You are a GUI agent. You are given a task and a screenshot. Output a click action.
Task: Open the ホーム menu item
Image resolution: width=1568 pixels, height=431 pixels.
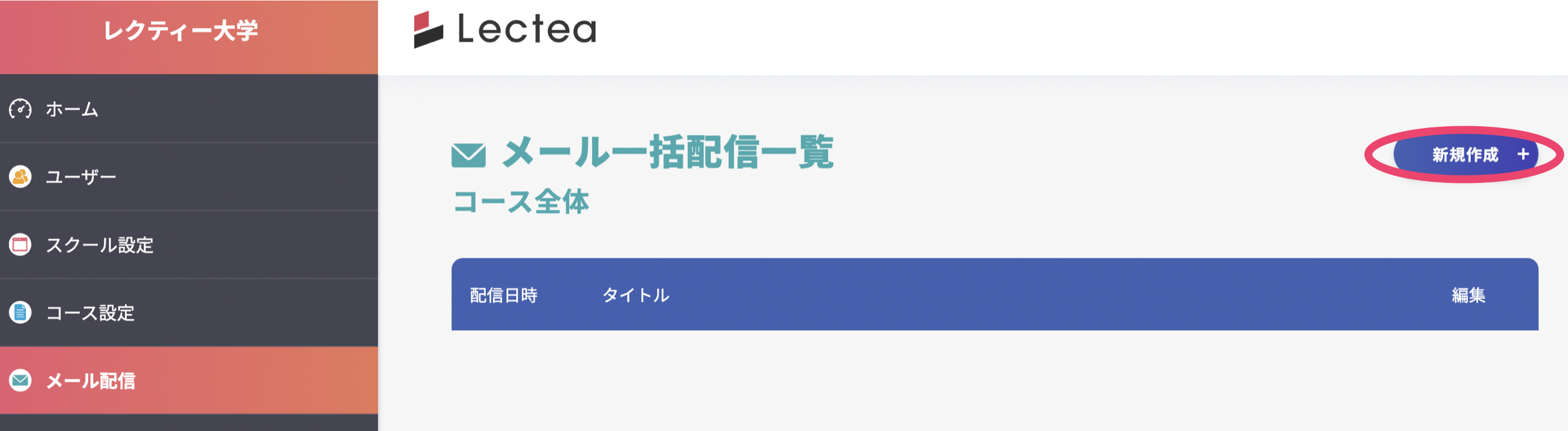[x=72, y=110]
